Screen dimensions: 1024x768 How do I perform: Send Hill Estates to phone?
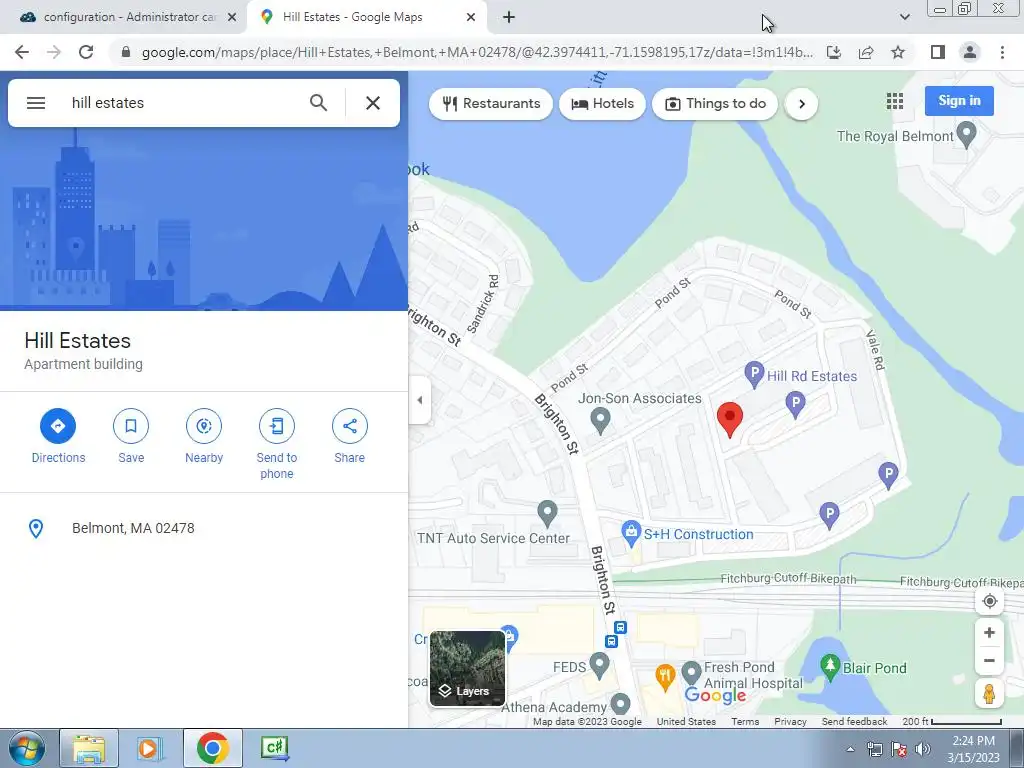tap(276, 444)
